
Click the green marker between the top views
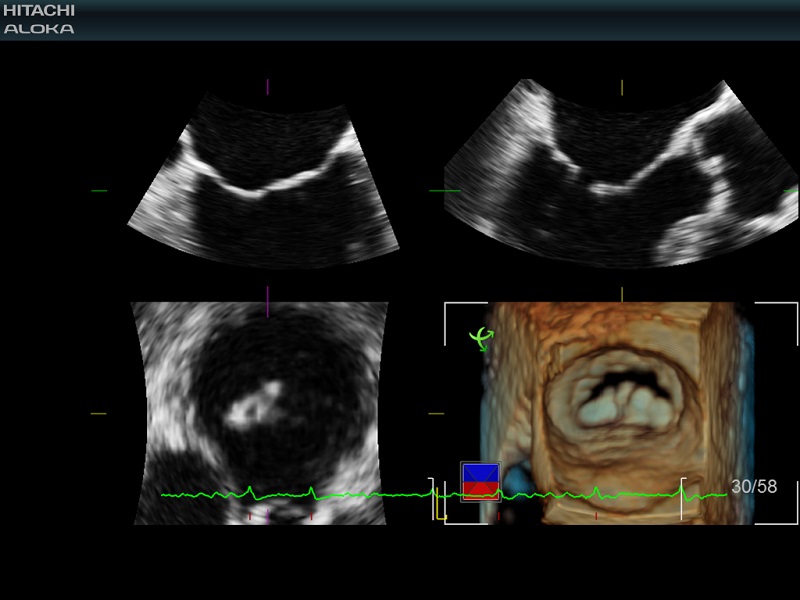(x=443, y=190)
